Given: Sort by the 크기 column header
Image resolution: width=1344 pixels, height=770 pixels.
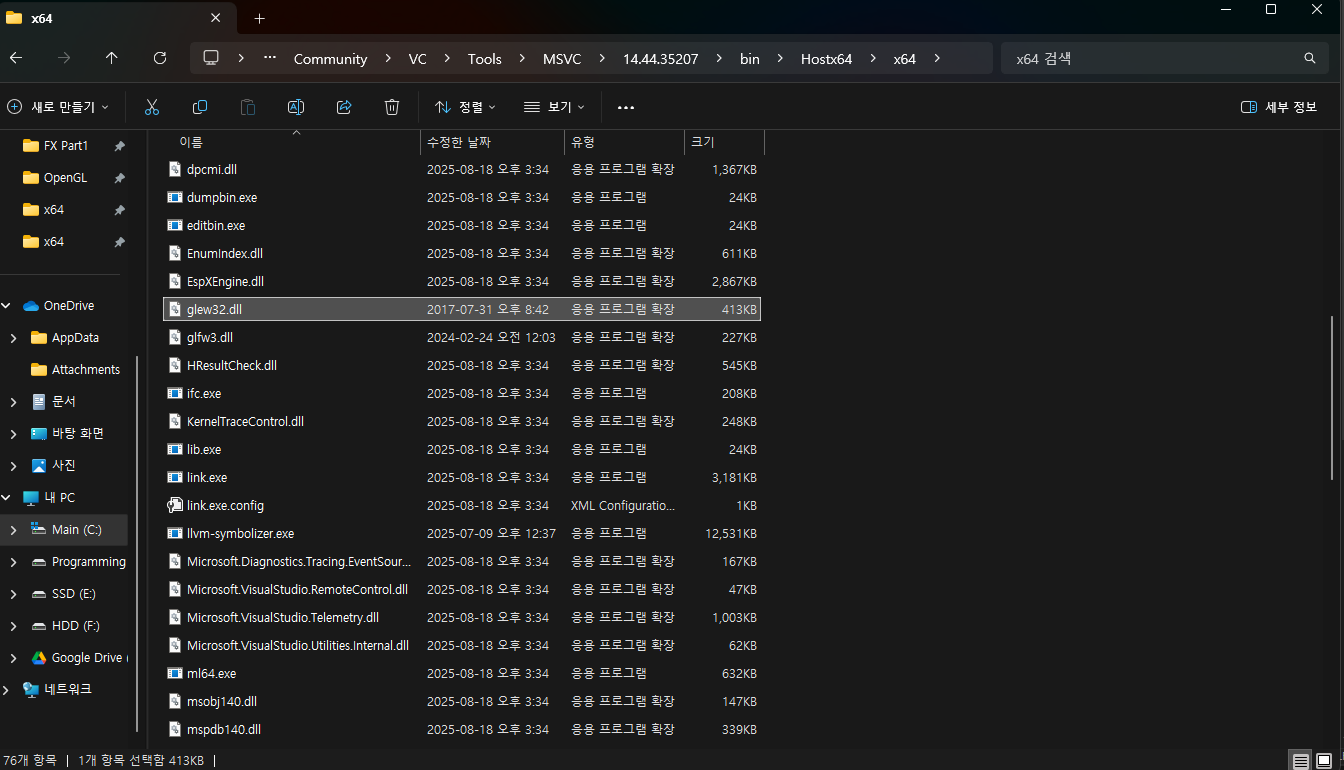Looking at the screenshot, I should coord(724,142).
